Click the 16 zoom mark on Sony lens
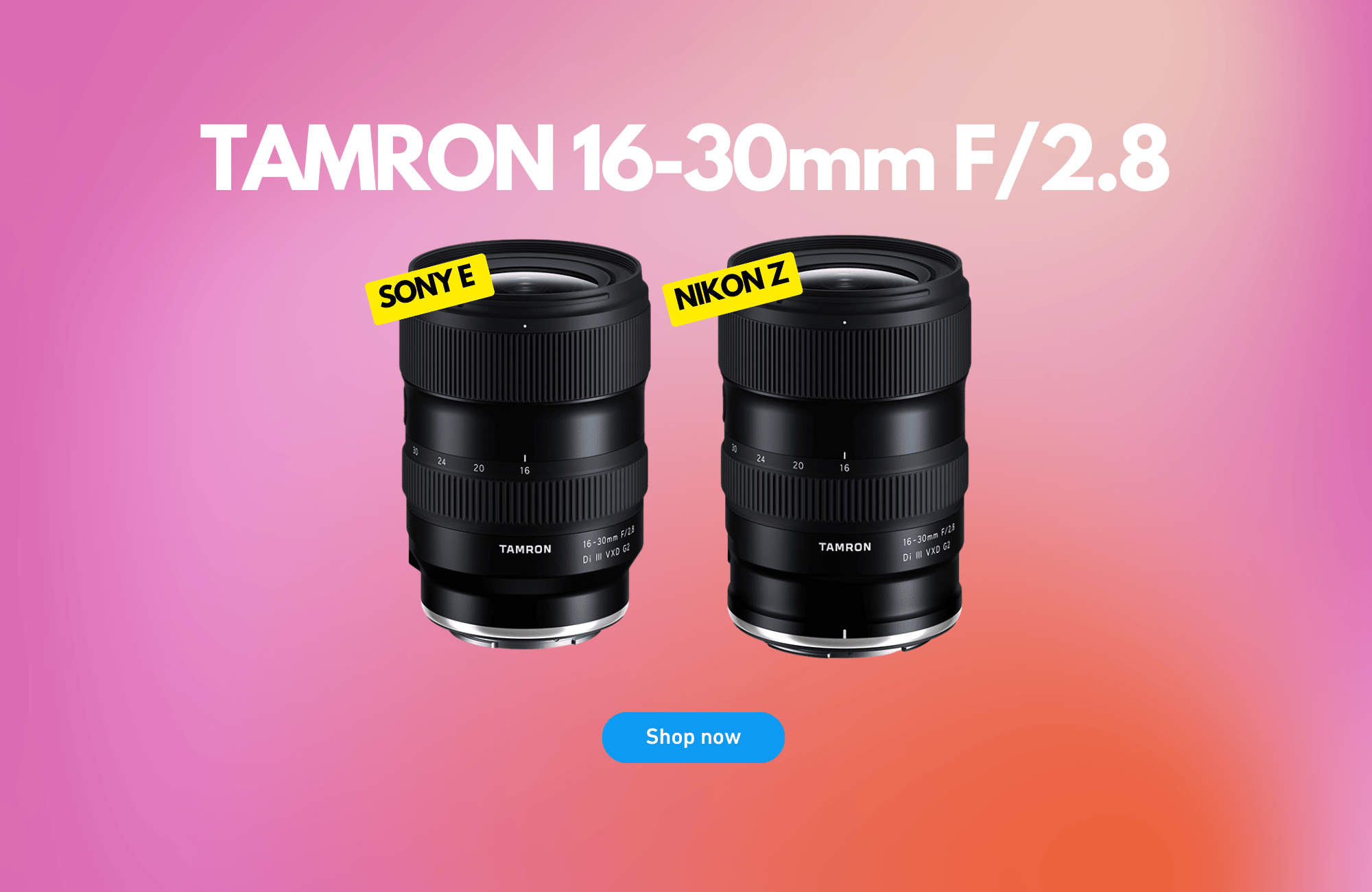 click(x=525, y=471)
